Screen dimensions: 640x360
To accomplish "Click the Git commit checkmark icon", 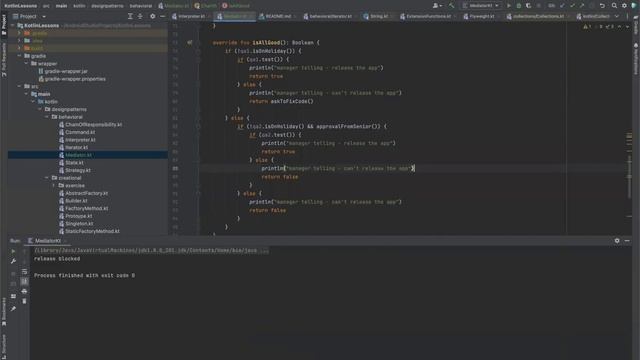I will 572,6.
